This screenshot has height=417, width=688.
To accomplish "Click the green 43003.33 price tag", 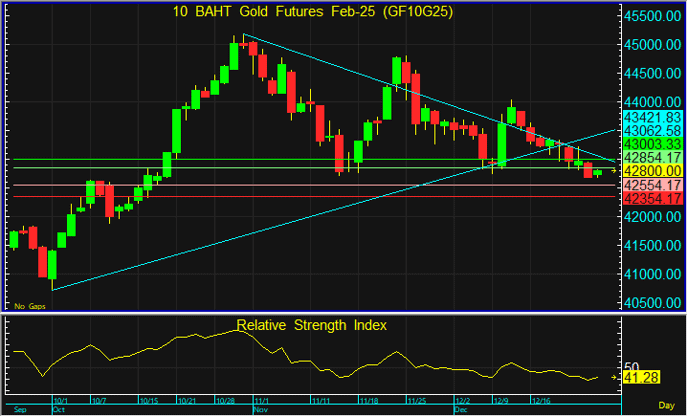I will pos(652,144).
